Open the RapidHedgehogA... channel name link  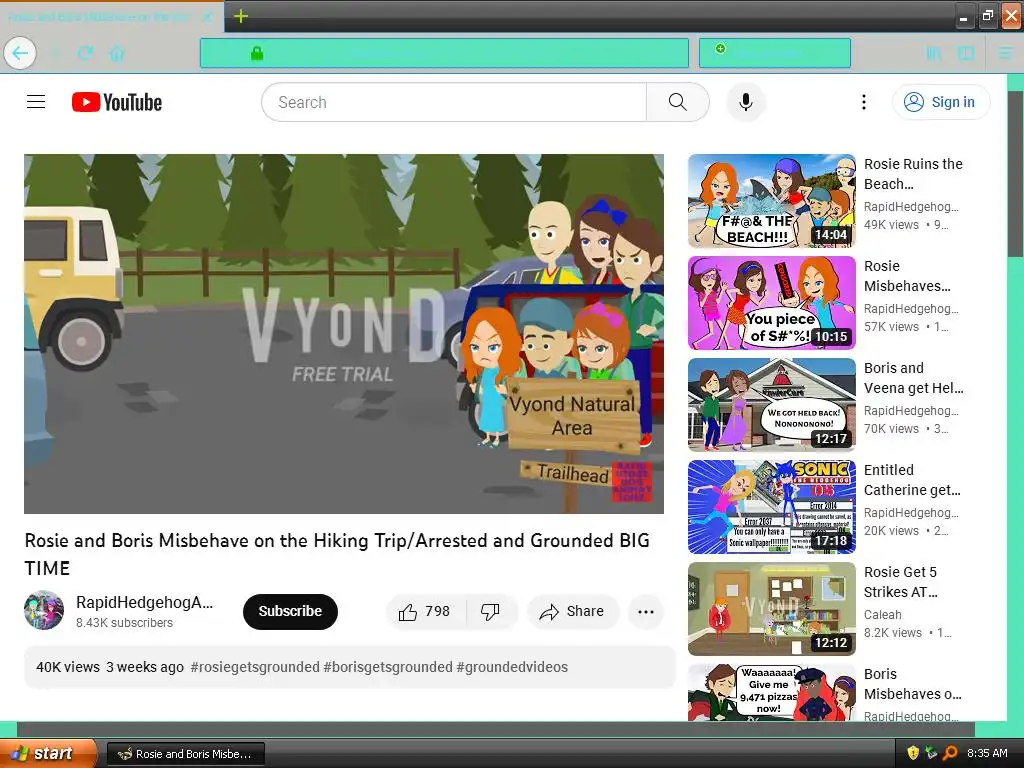[x=144, y=602]
